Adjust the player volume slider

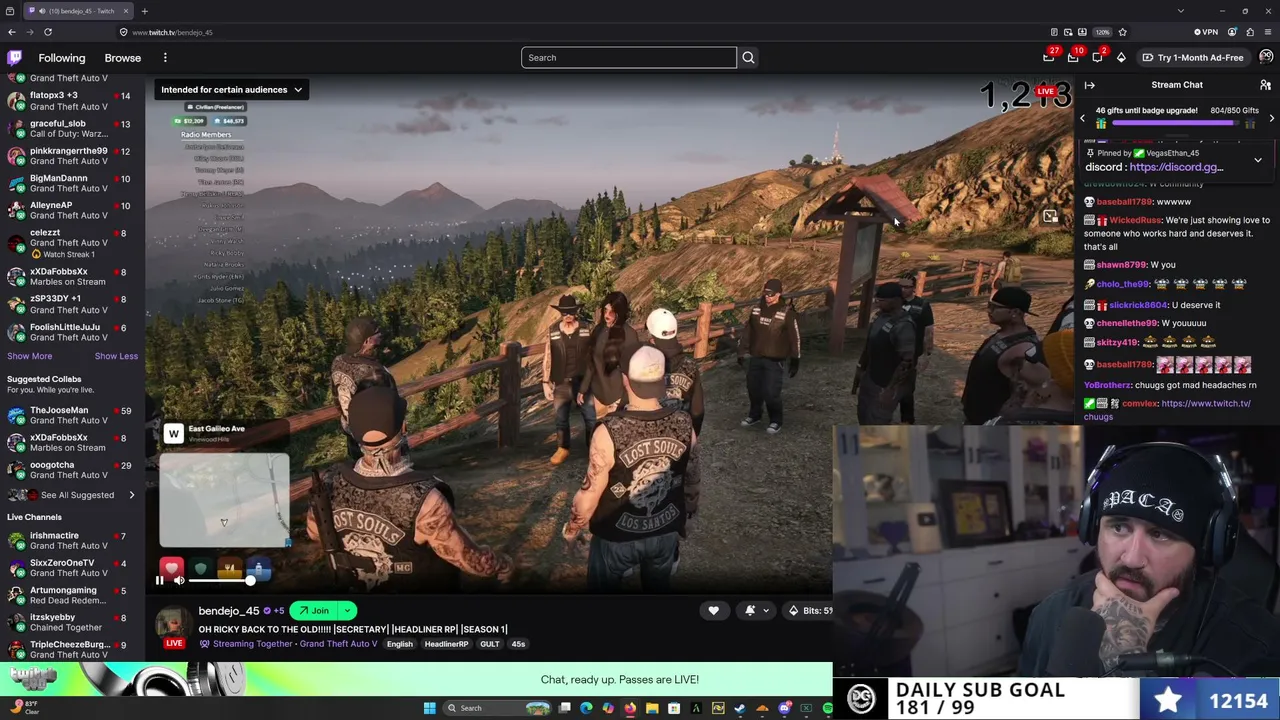(221, 580)
